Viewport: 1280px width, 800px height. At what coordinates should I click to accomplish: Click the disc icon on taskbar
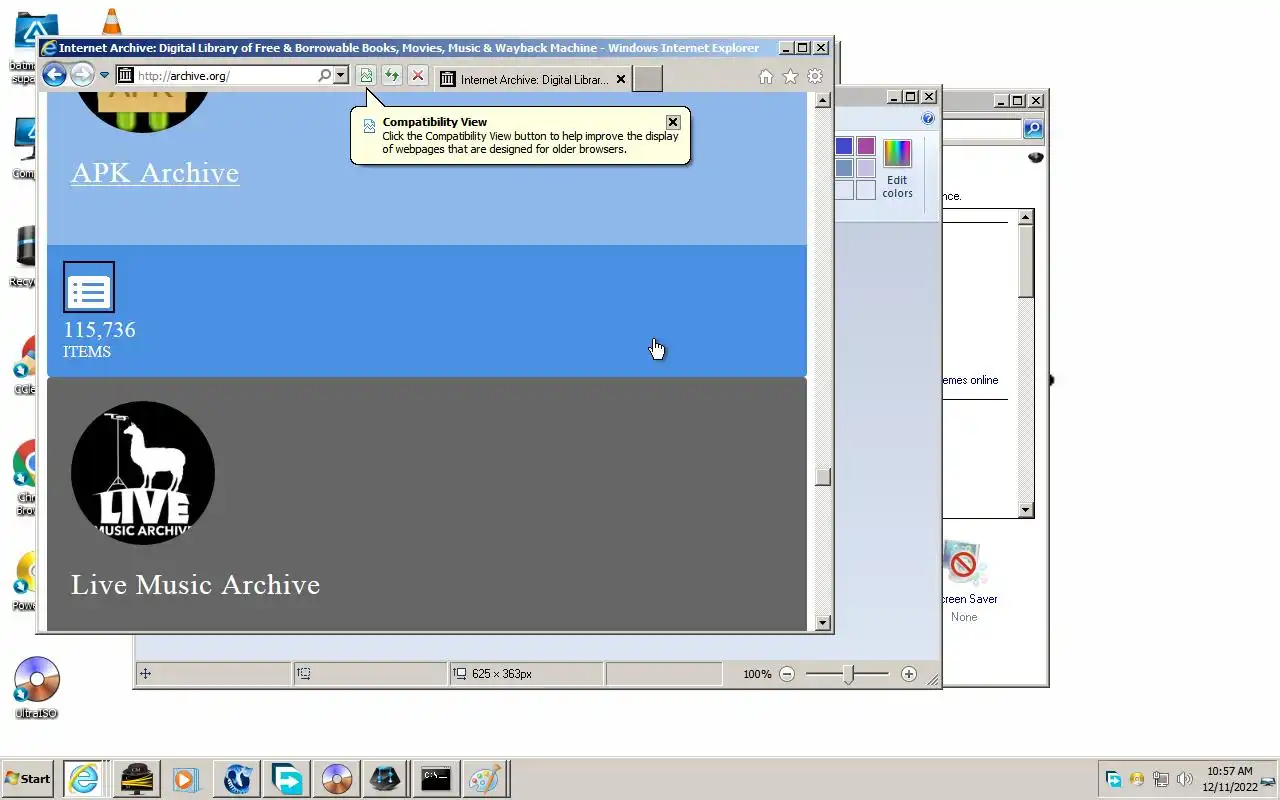point(336,778)
